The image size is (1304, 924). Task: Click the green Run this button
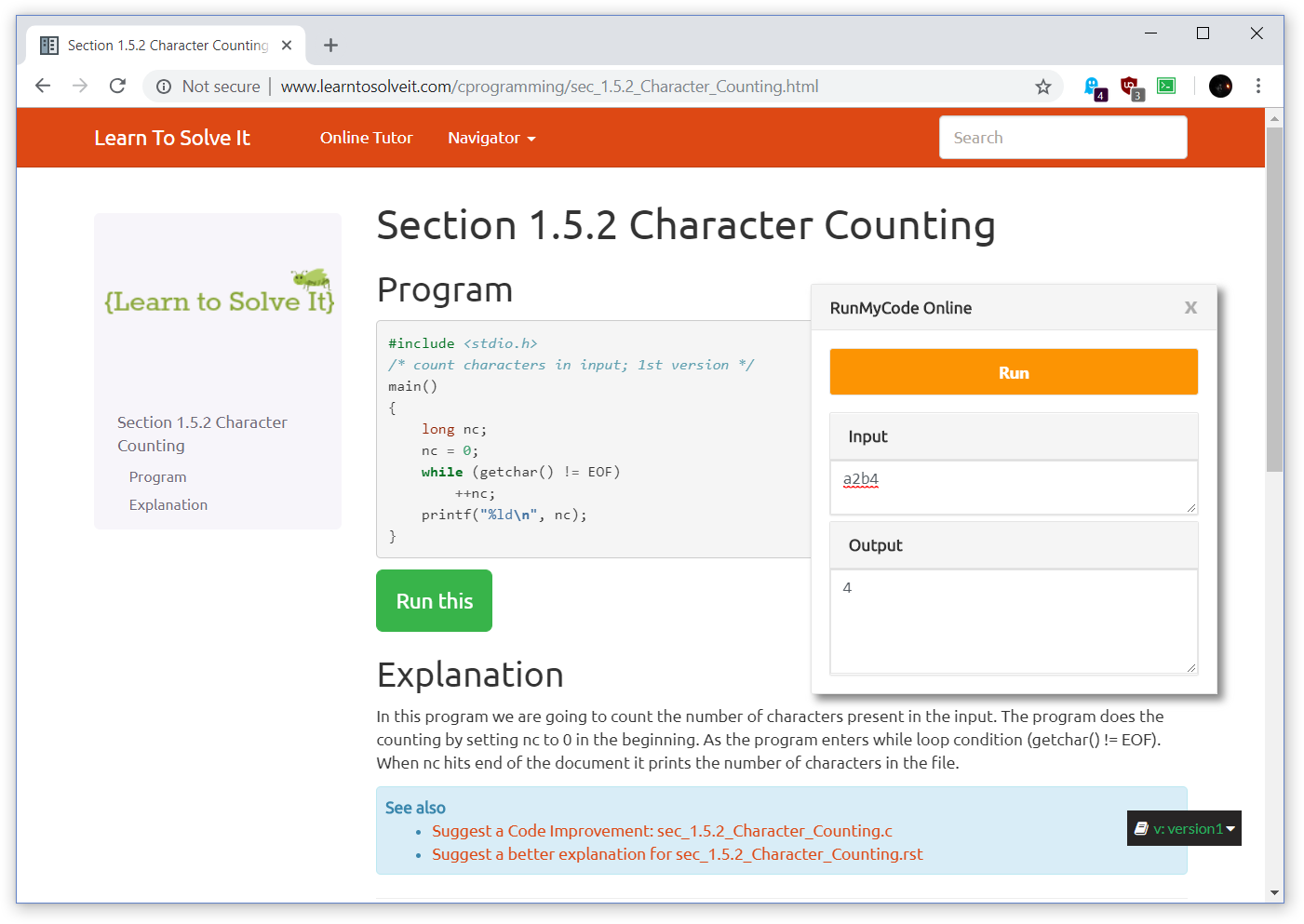(x=434, y=601)
